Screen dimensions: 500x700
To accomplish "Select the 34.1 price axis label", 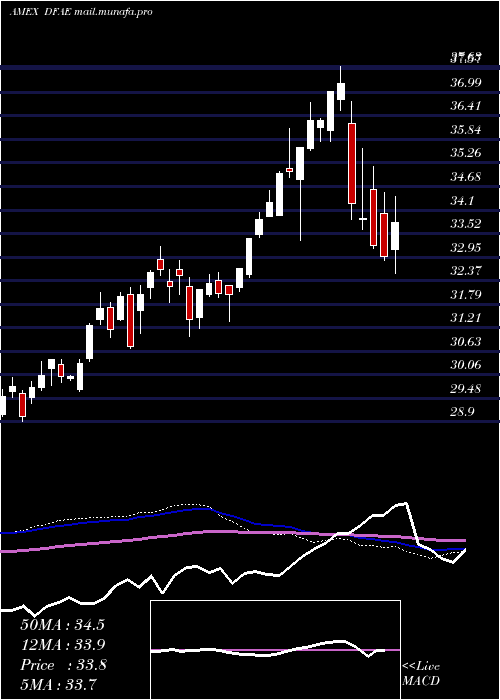I will point(462,200).
